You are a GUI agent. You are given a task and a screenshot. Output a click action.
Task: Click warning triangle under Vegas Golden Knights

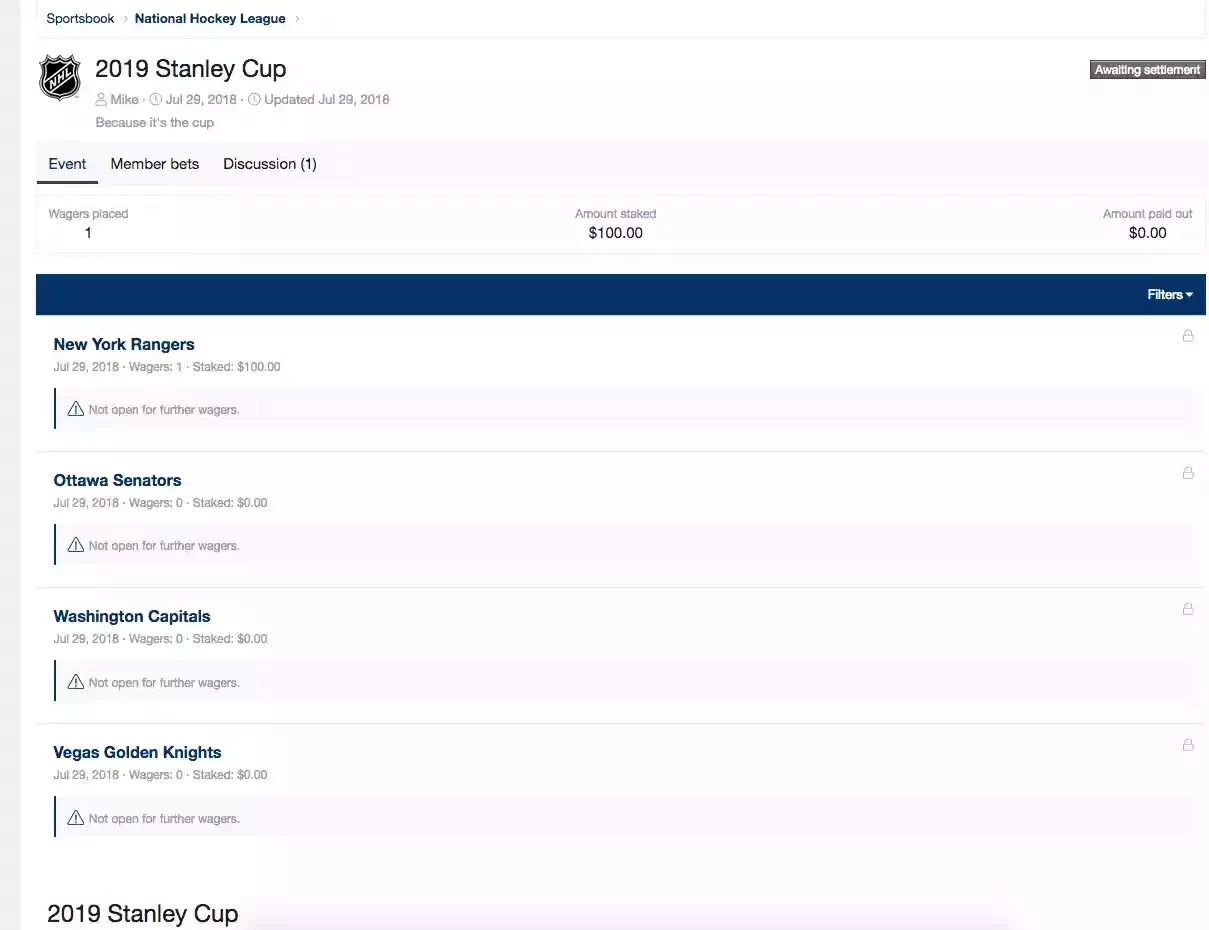pos(75,818)
